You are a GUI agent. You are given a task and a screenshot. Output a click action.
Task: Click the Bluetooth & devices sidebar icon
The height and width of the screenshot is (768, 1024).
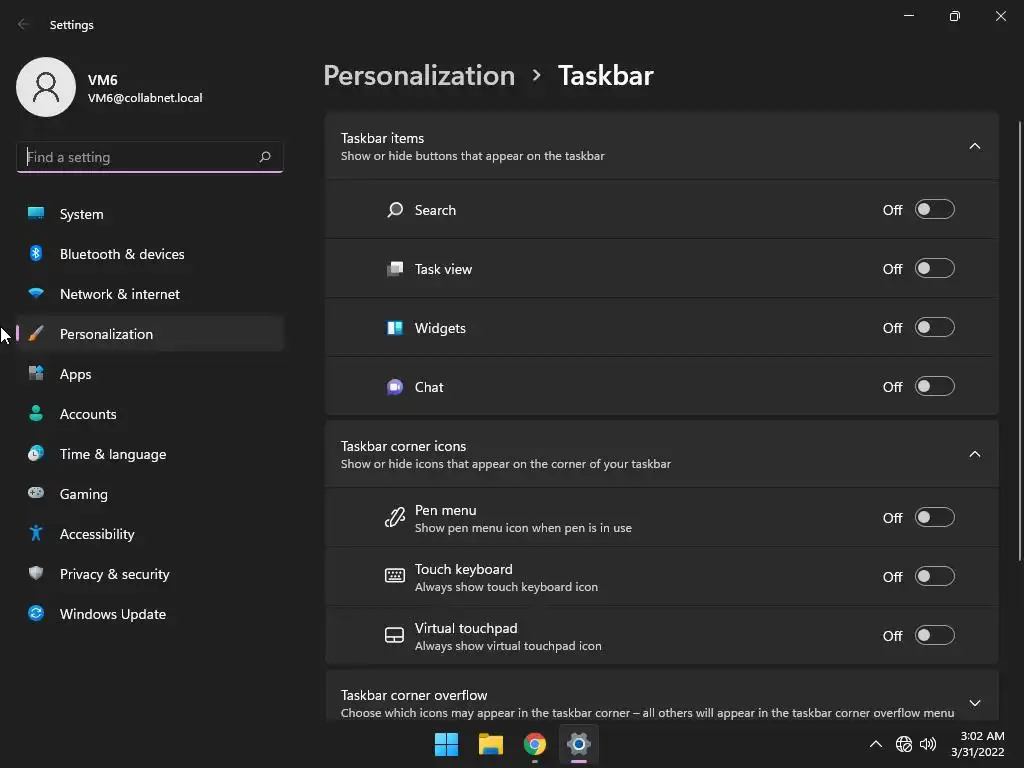coord(36,254)
